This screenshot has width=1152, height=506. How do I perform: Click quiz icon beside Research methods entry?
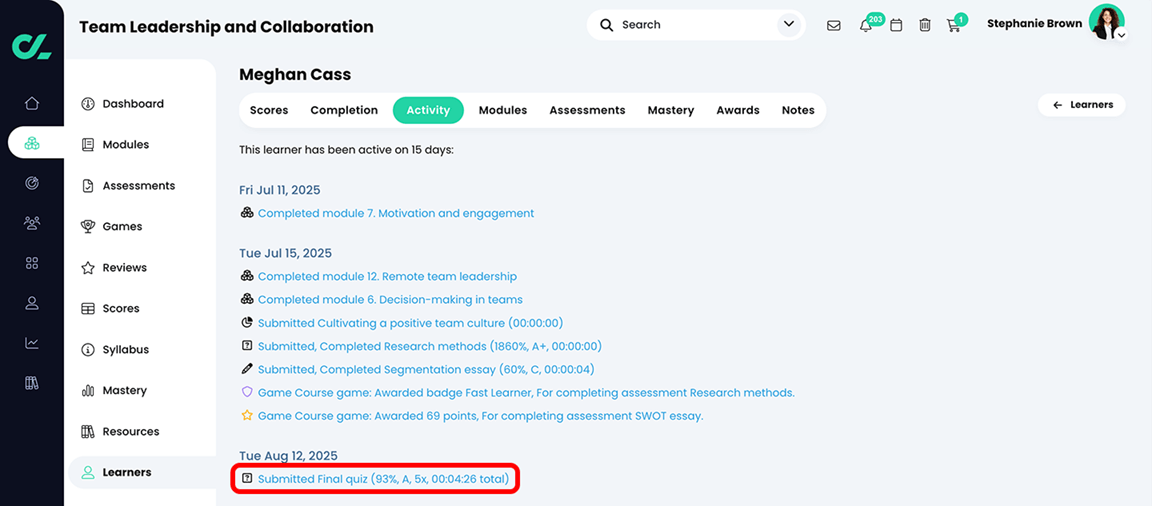click(x=247, y=346)
